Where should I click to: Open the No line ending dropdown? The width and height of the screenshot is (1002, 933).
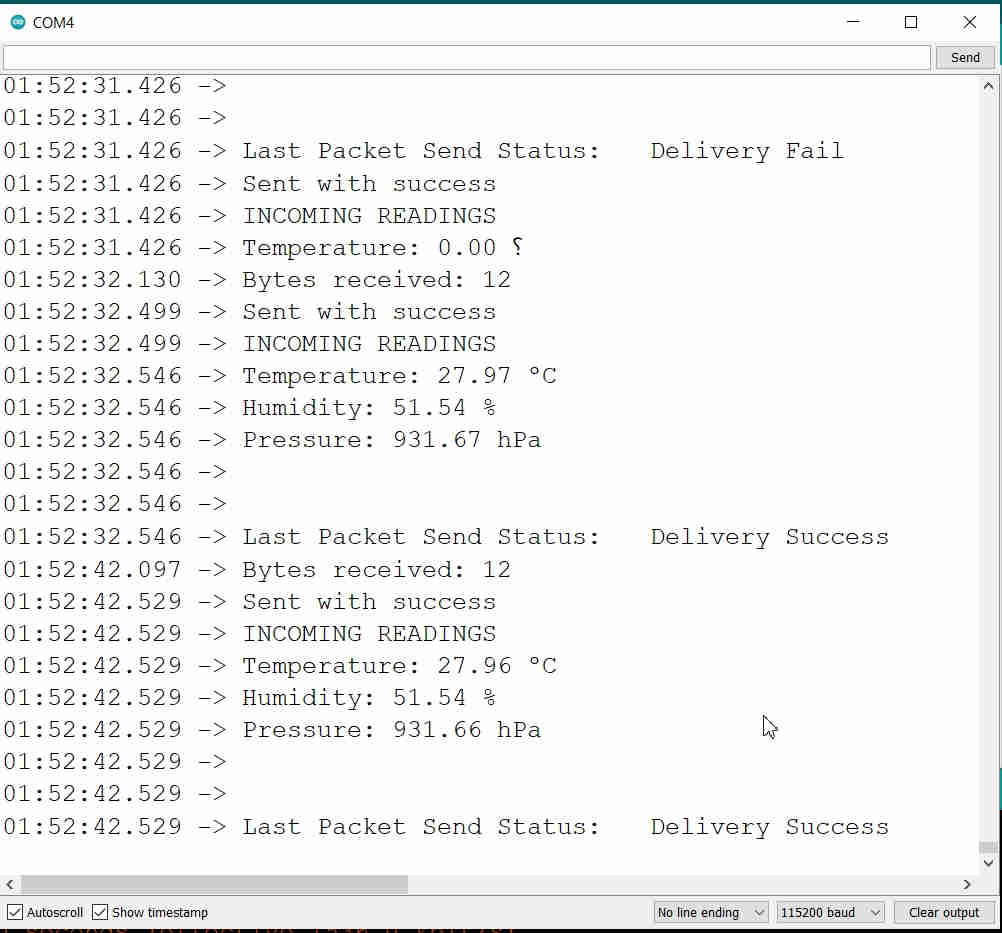pos(711,912)
